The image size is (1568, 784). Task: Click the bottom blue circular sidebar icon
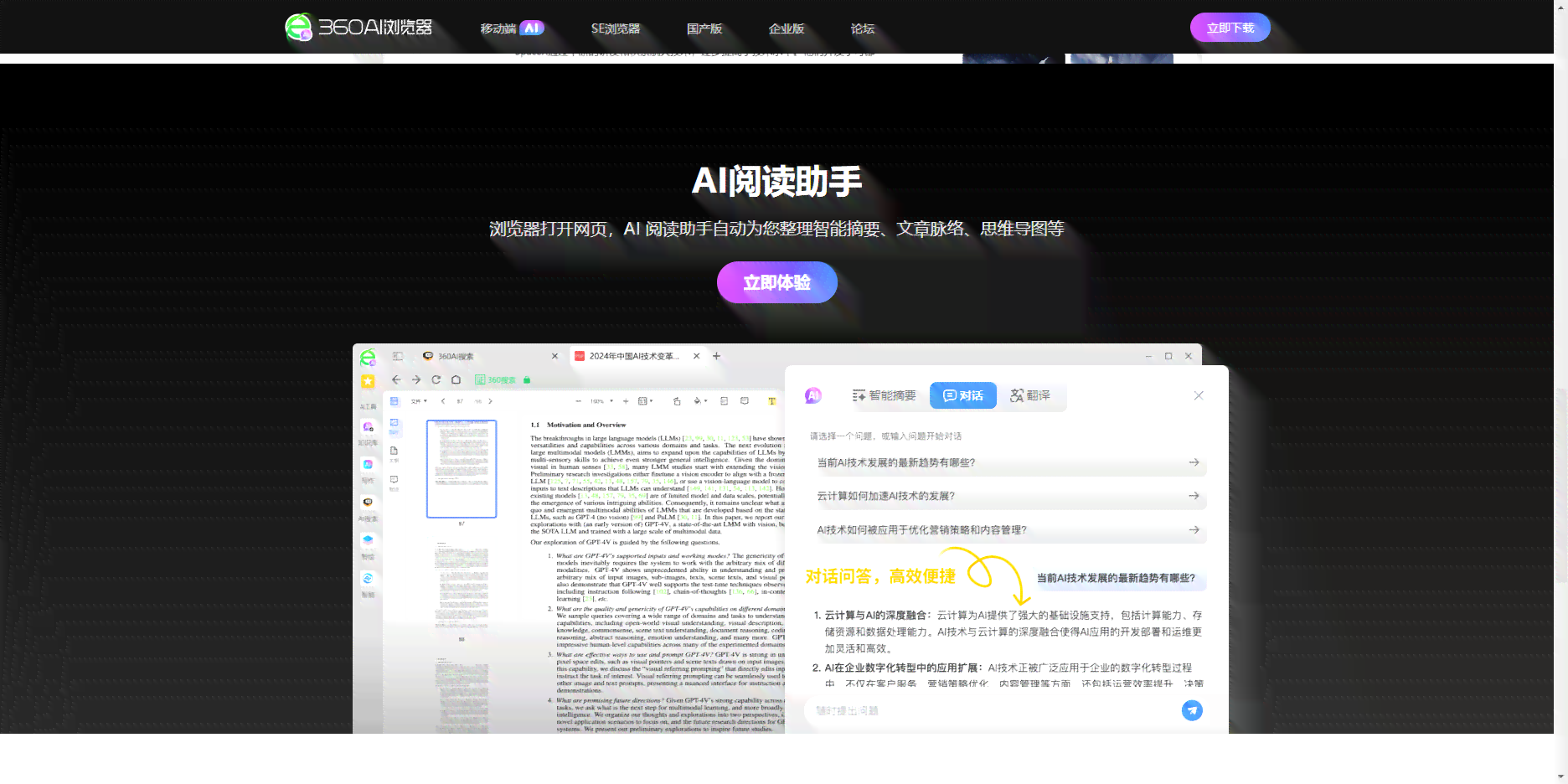coord(368,578)
